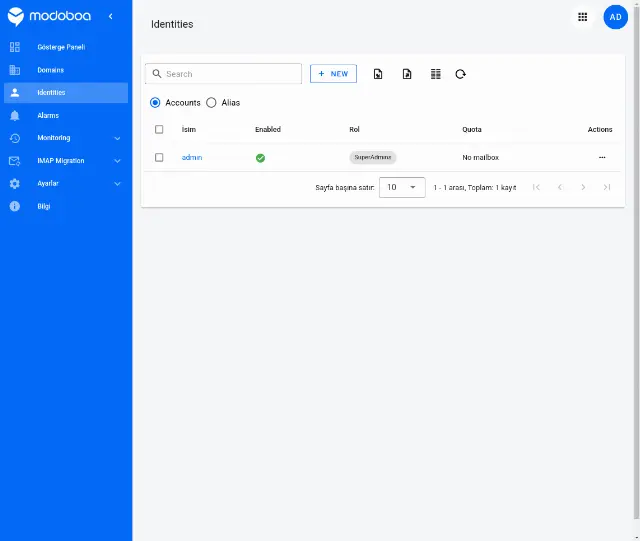Click the NEW button
The height and width of the screenshot is (541, 640).
[x=333, y=73]
